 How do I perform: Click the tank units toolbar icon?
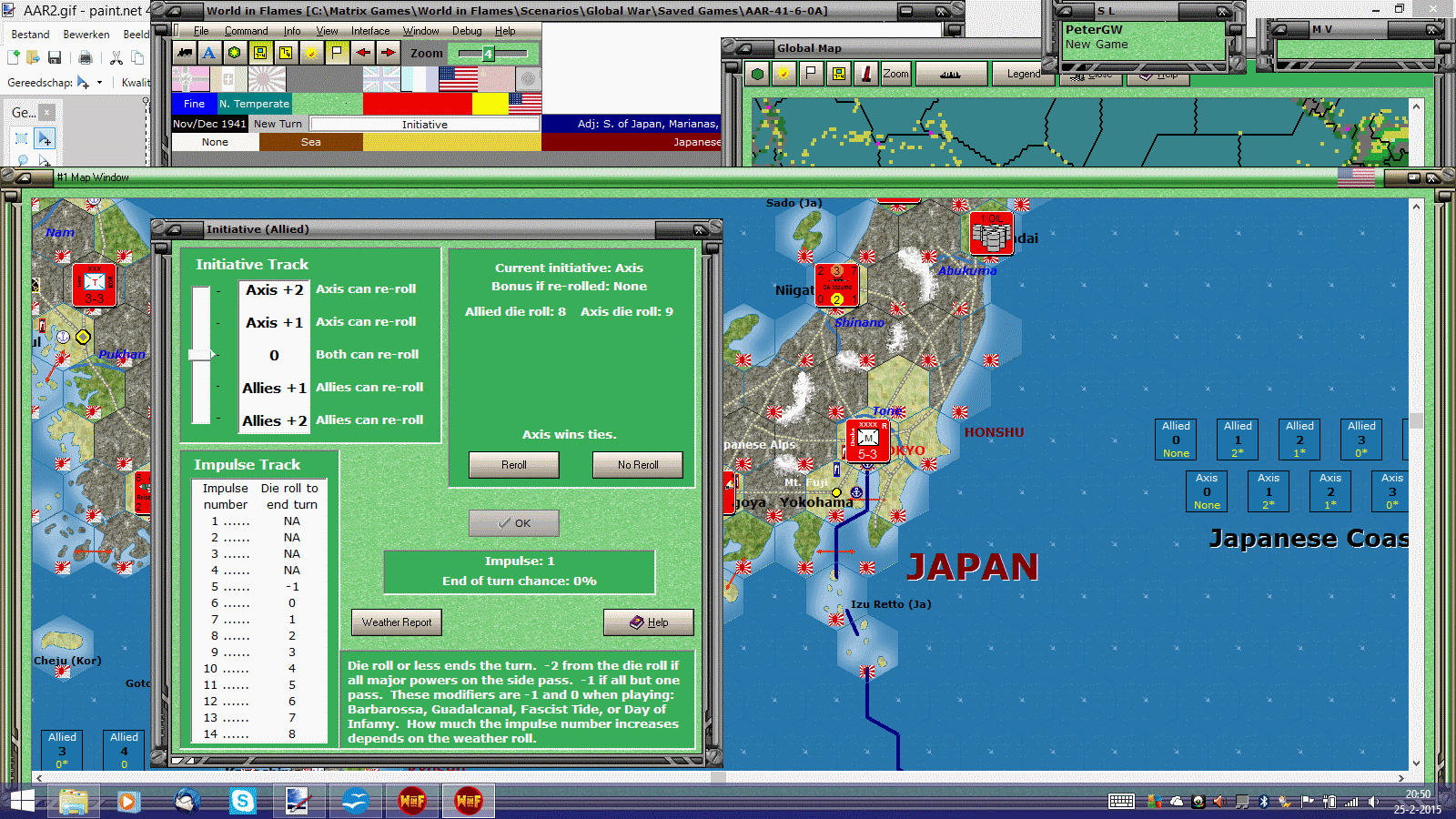point(185,53)
